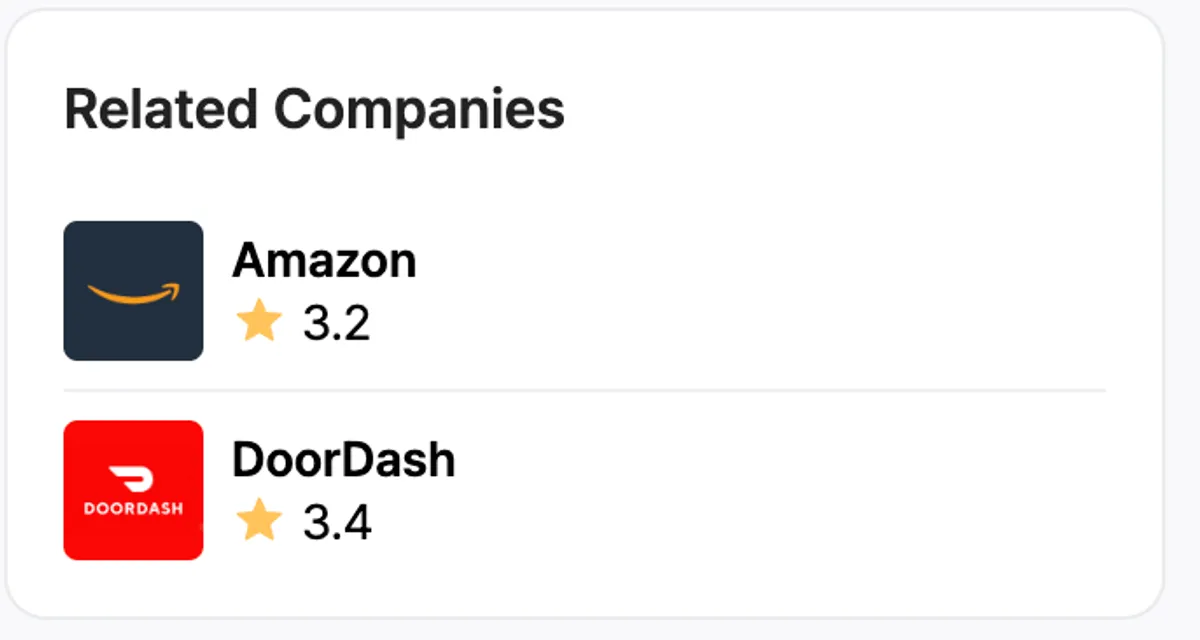
Task: Open the DoorDash company name link
Action: pos(343,460)
